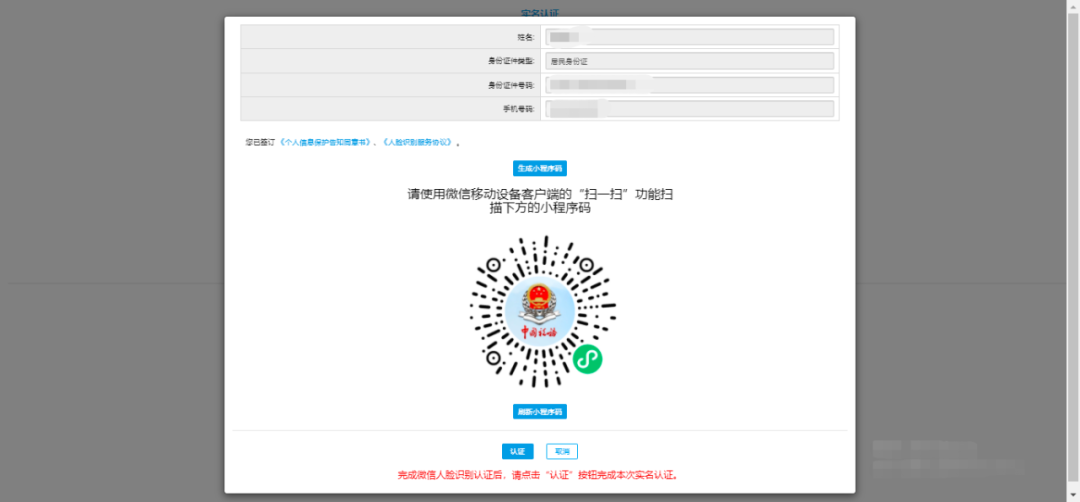Click the 生成小程序码 button

point(539,168)
